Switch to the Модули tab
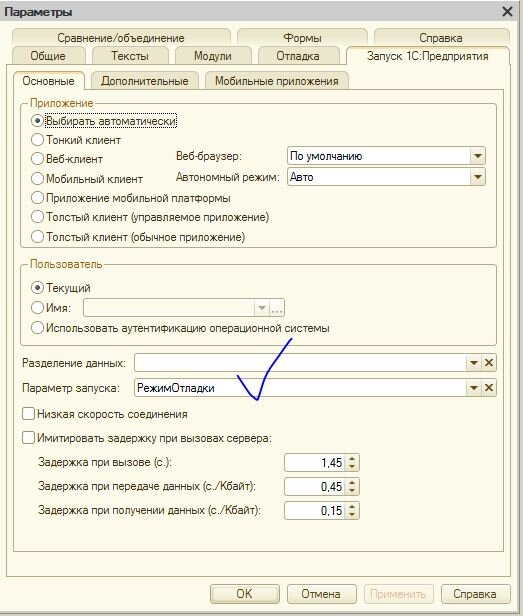 pos(213,56)
